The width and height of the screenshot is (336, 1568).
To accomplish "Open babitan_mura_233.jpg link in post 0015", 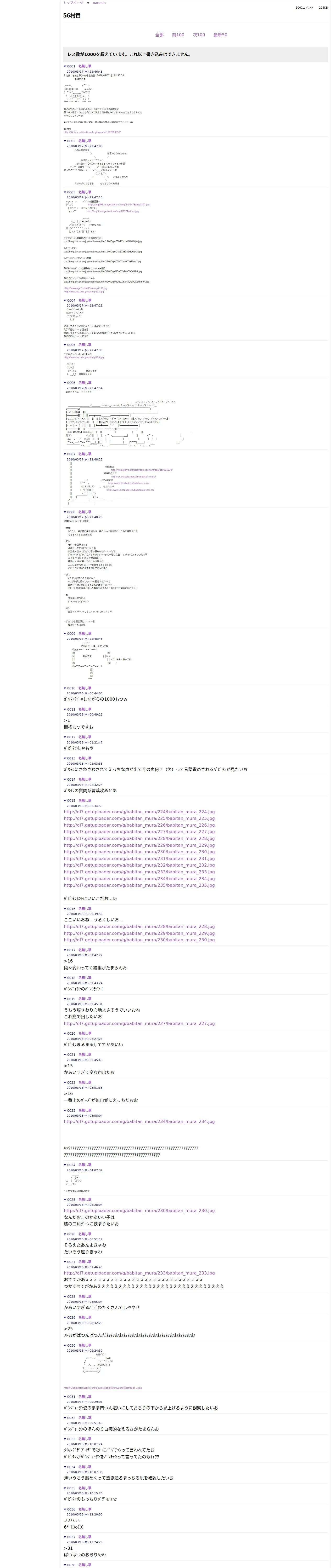I will pyautogui.click(x=139, y=872).
